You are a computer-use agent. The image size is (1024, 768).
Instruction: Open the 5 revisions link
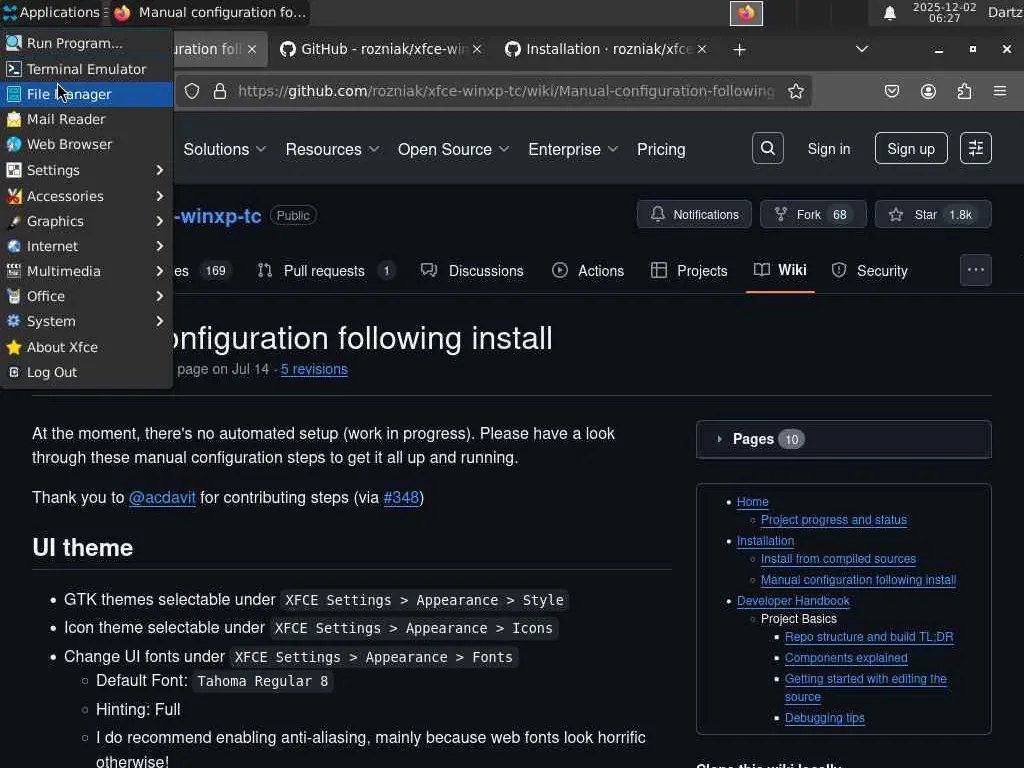point(314,369)
